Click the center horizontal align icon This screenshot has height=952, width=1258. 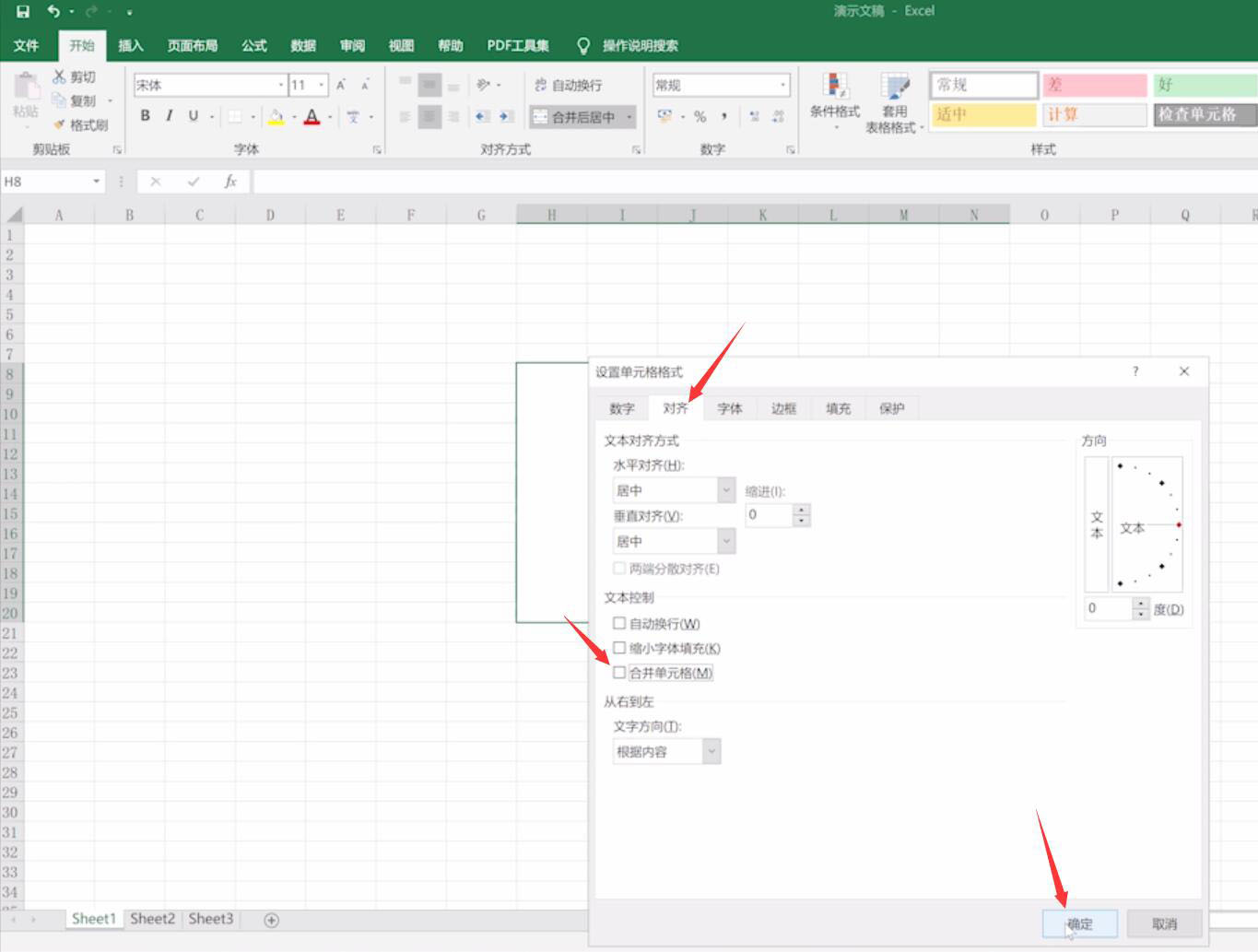tap(429, 116)
